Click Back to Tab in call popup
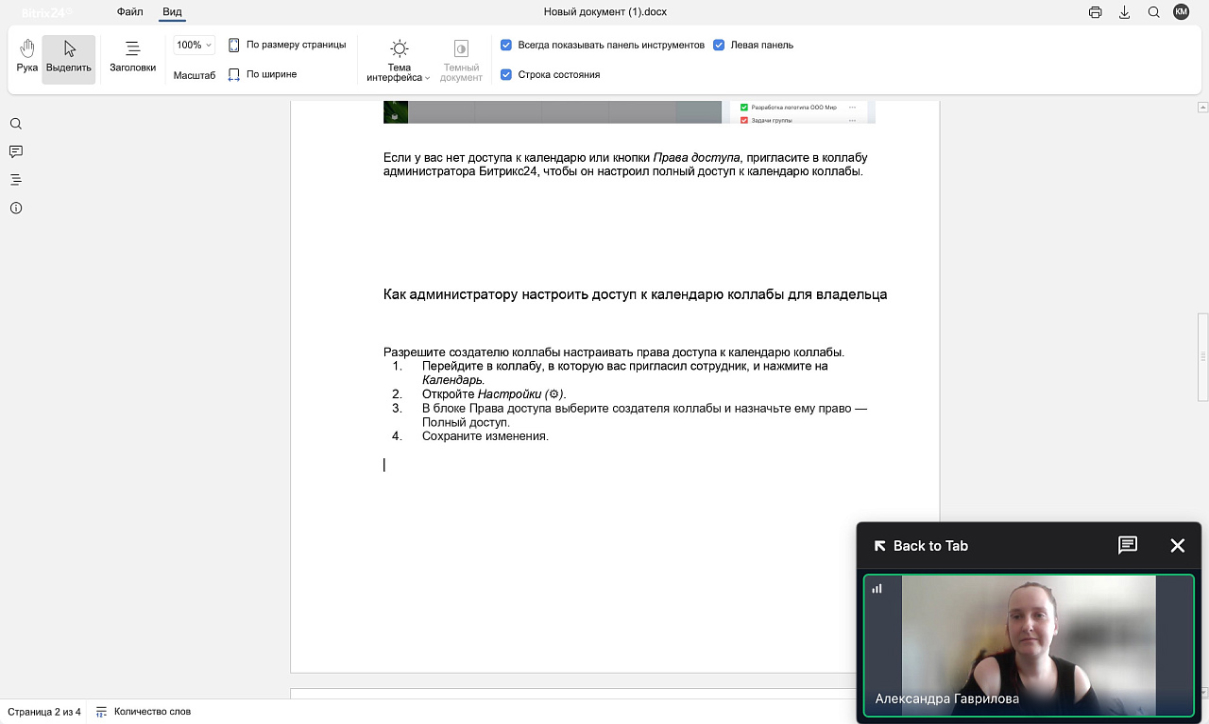1209x724 pixels. click(920, 546)
